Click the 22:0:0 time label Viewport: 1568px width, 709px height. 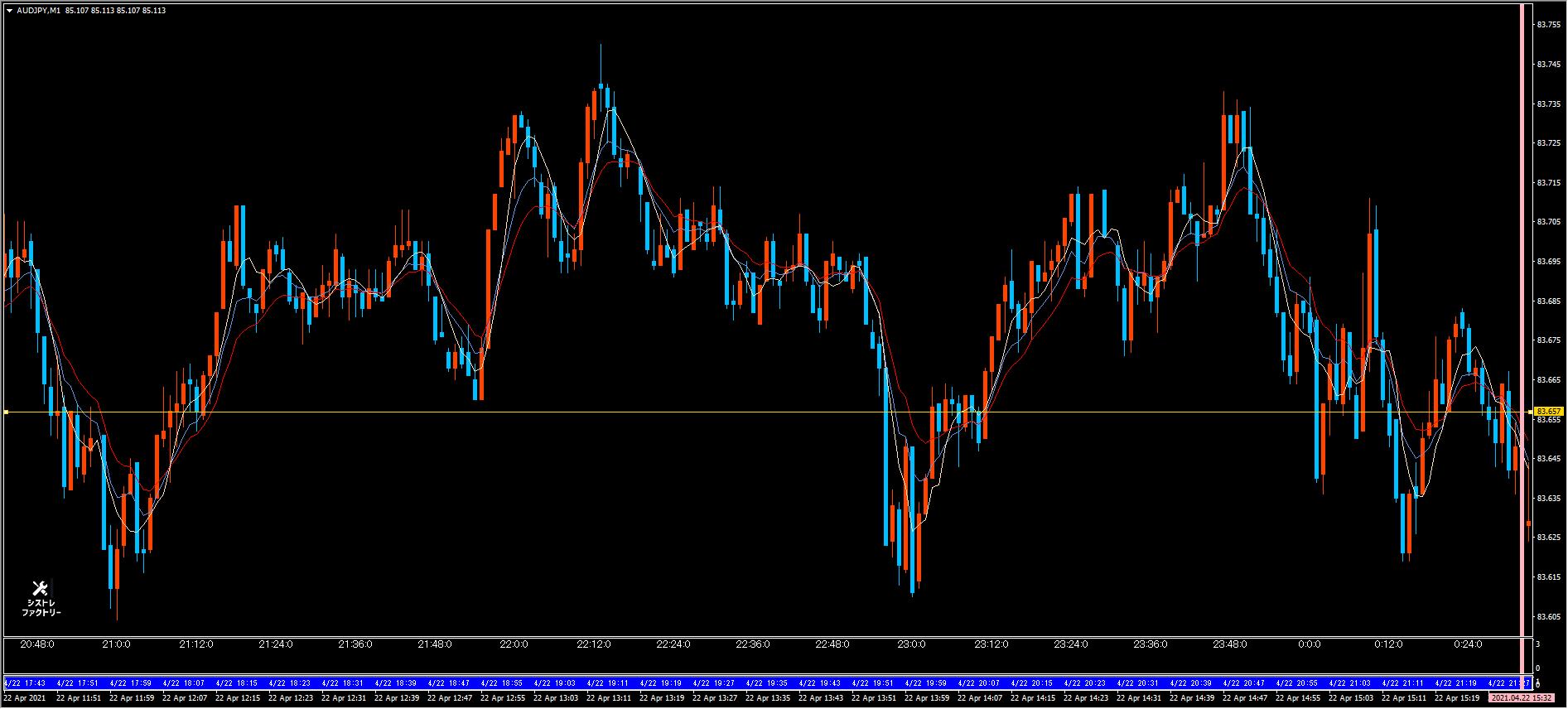pyautogui.click(x=514, y=644)
